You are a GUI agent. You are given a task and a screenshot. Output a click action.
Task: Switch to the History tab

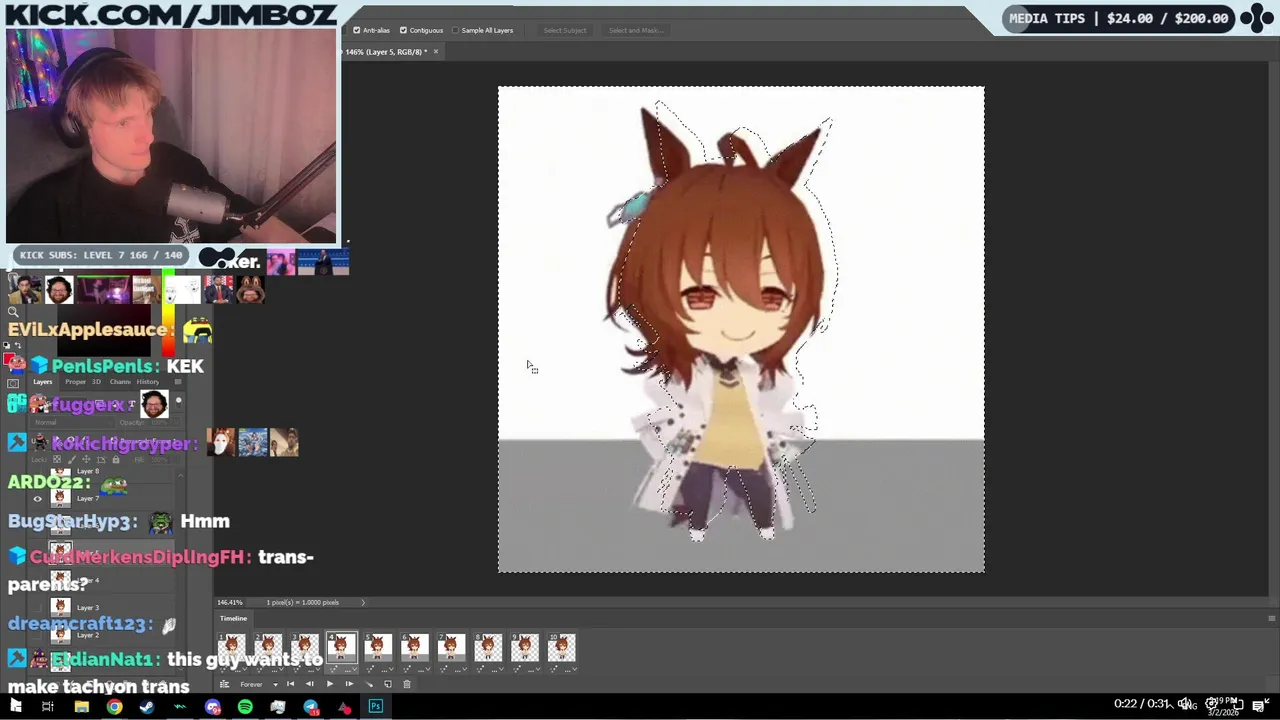click(148, 382)
